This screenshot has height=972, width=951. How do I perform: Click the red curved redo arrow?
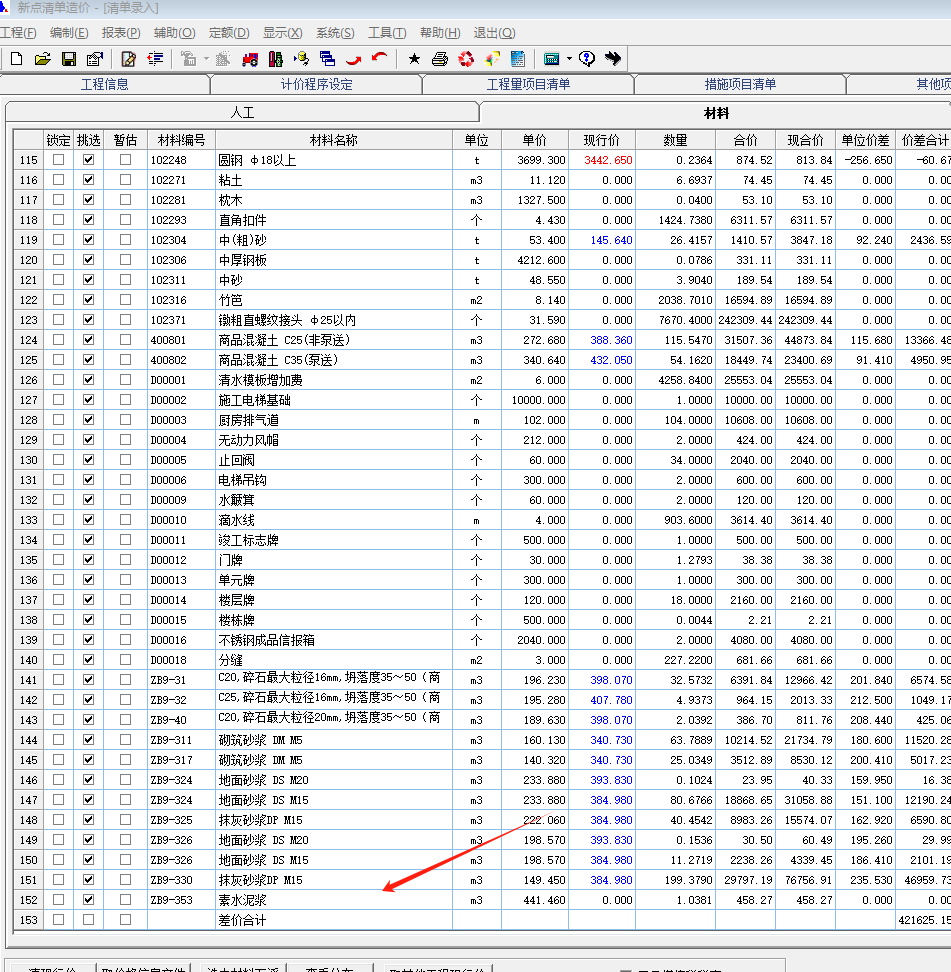click(x=353, y=59)
